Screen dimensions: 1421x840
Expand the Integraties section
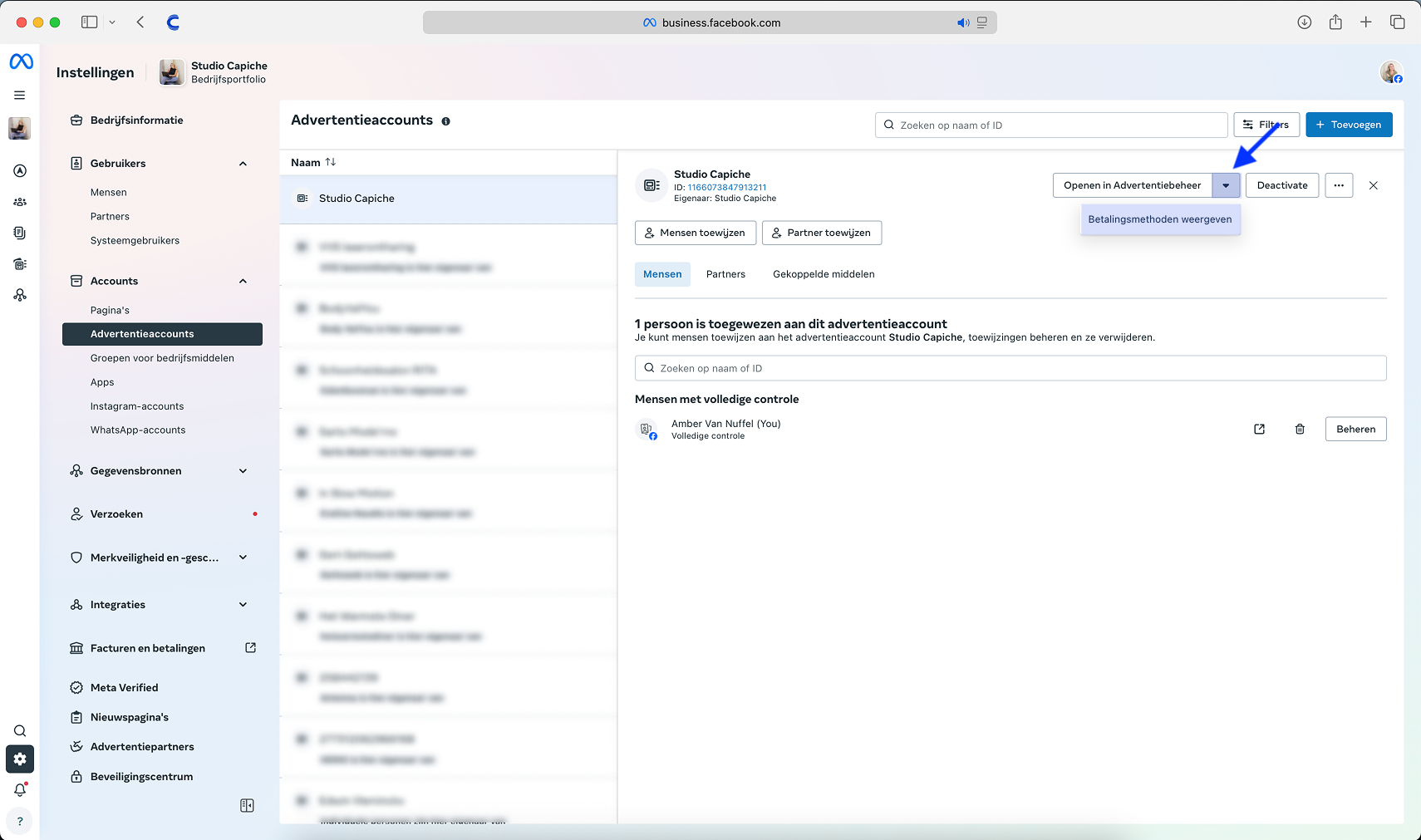click(243, 605)
